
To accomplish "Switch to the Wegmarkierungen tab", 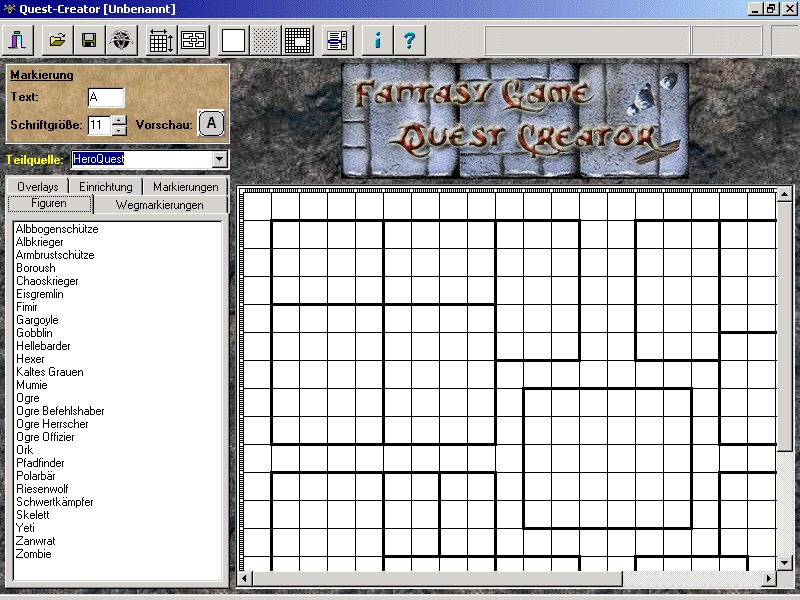I will [x=160, y=205].
